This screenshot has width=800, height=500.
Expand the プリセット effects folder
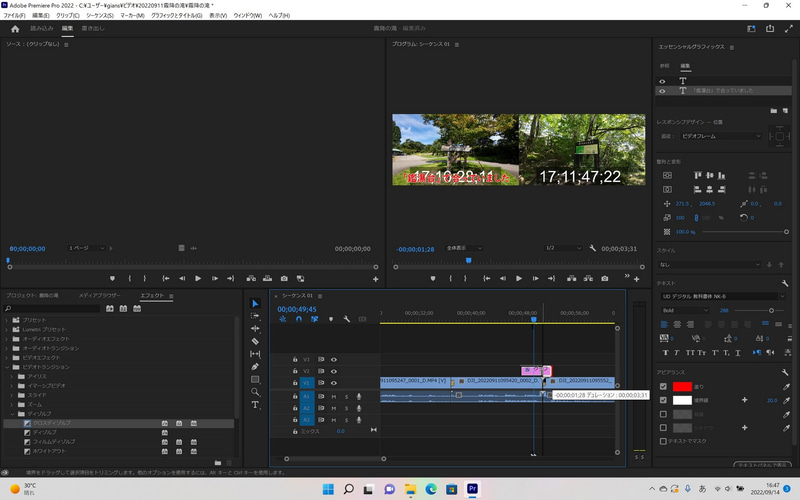7,320
